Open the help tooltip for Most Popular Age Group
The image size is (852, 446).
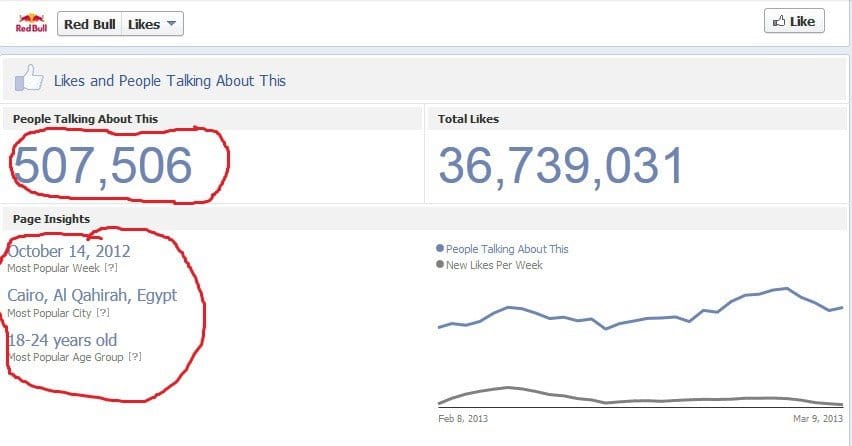coord(135,357)
